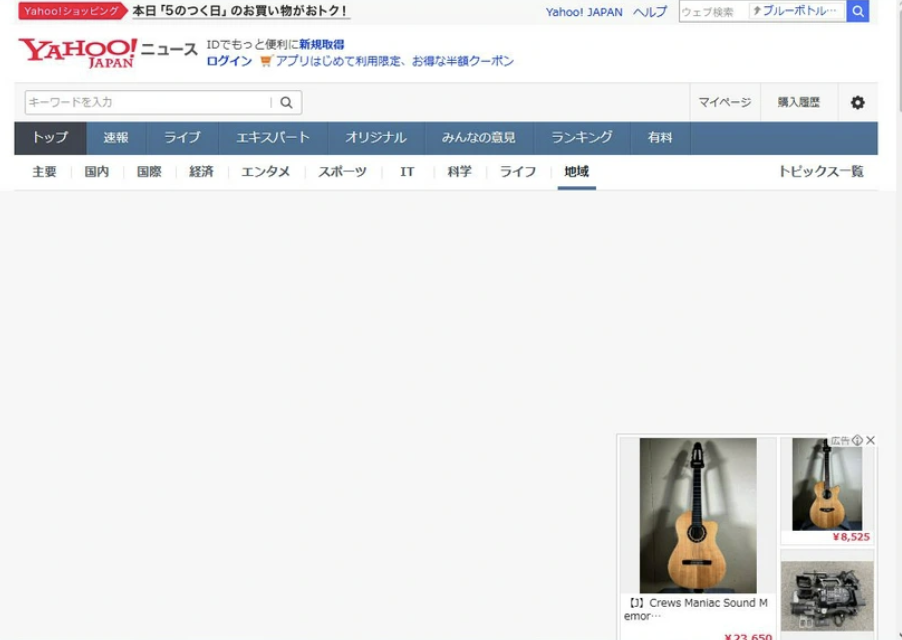Switch to the 国内 category
The height and width of the screenshot is (640, 902).
coord(97,171)
